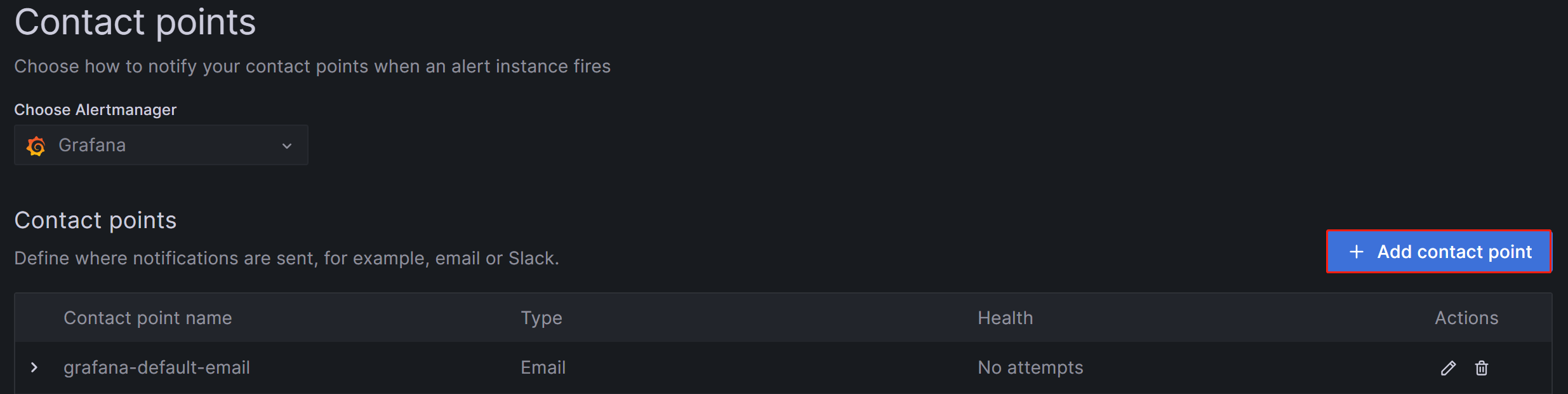Expand the grafana-default-email row
Viewport: 1568px width, 394px height.
click(x=34, y=367)
